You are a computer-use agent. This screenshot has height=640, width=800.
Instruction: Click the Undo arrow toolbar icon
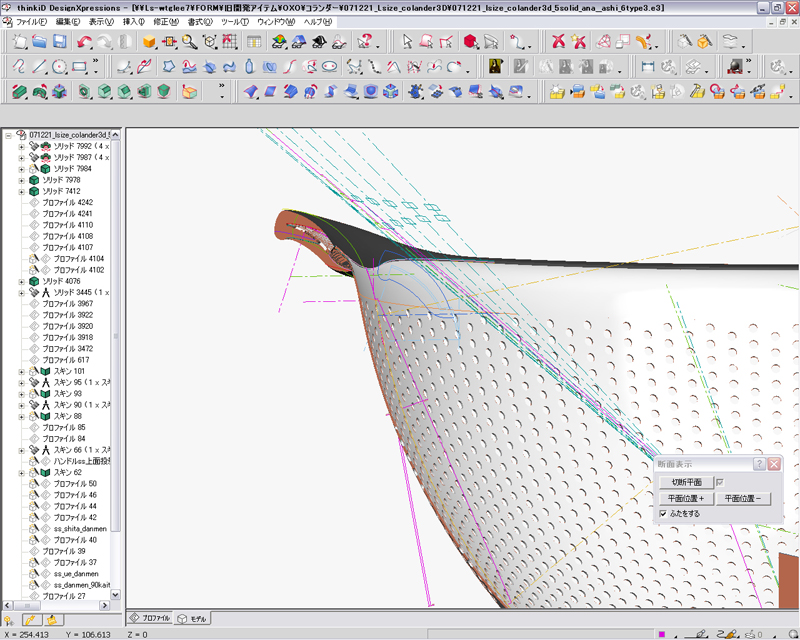pyautogui.click(x=84, y=41)
